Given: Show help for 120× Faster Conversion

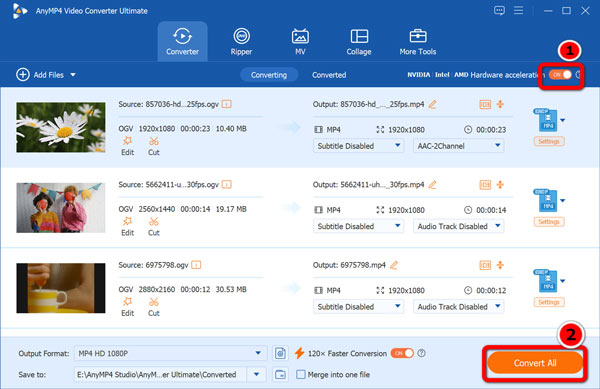Looking at the screenshot, I should pyautogui.click(x=421, y=353).
